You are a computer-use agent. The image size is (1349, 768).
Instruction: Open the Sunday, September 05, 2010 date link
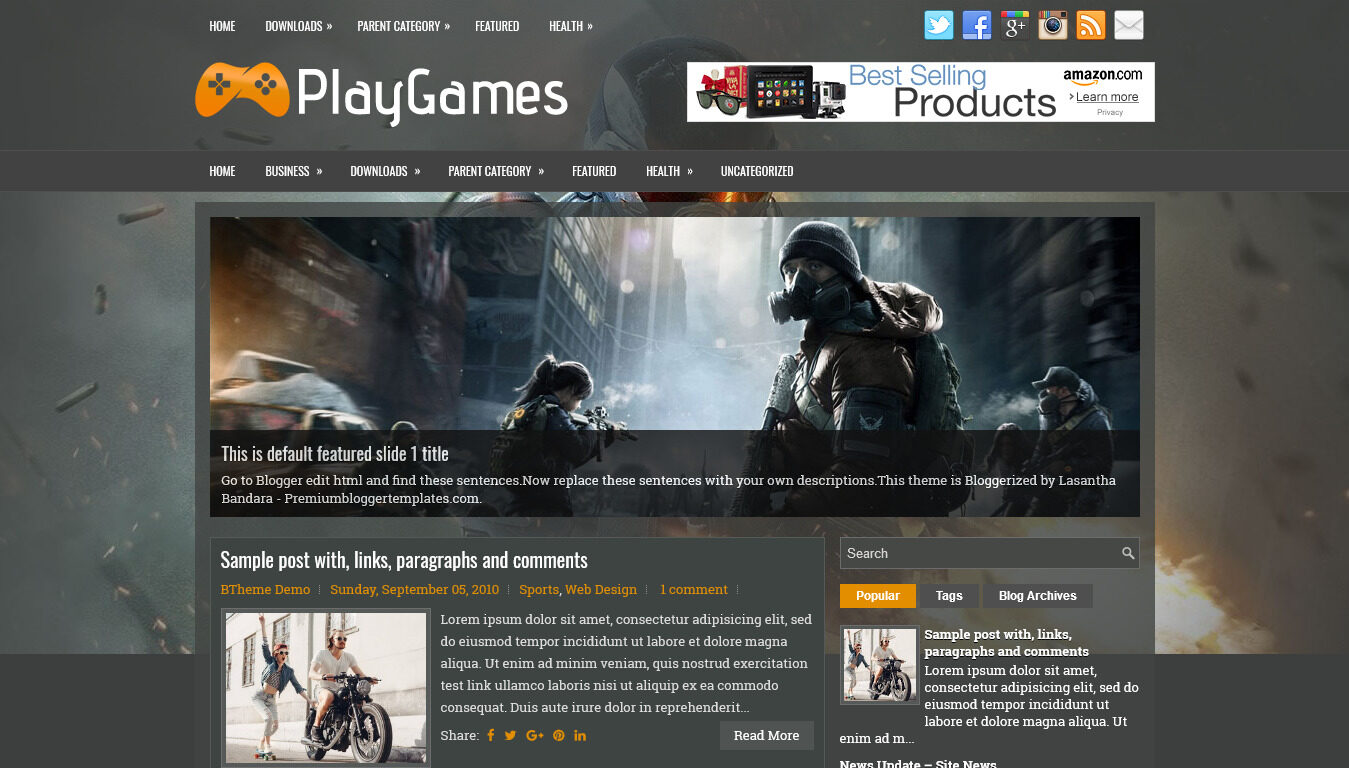coord(414,589)
